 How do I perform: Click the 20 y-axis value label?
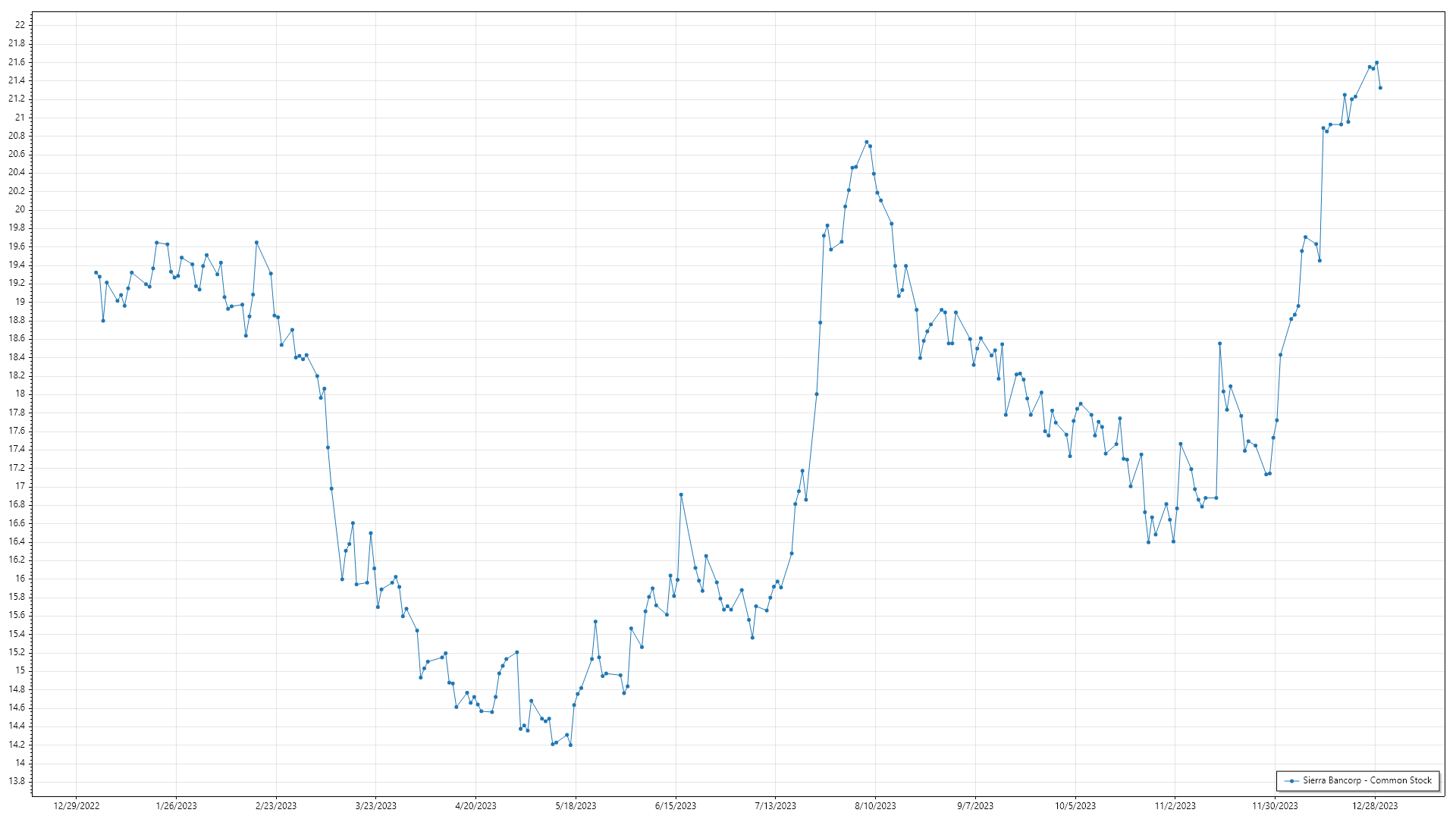[20, 209]
